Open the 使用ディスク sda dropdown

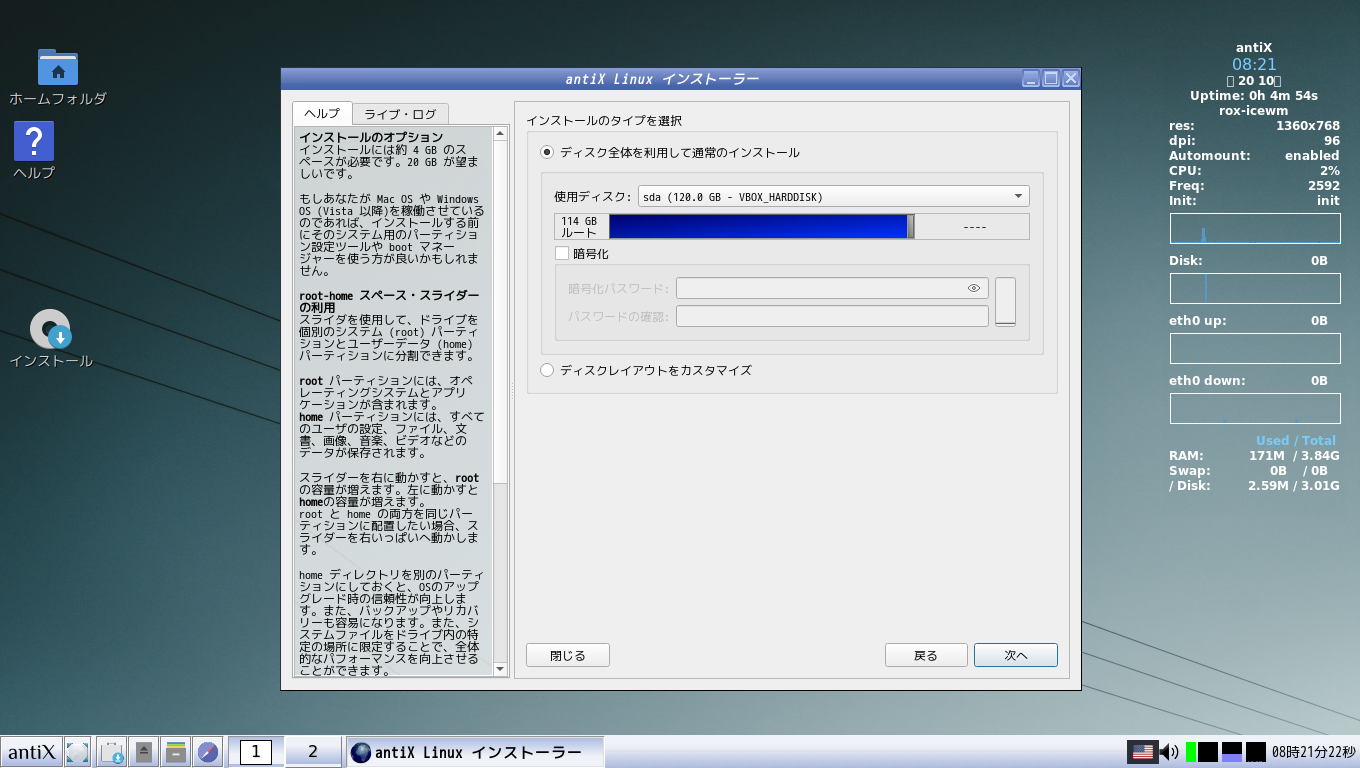pos(834,197)
